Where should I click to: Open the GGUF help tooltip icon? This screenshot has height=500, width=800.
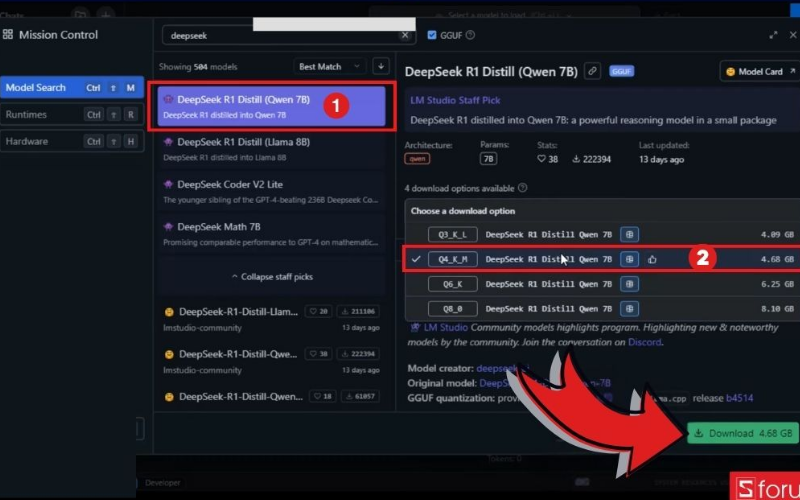(x=470, y=35)
